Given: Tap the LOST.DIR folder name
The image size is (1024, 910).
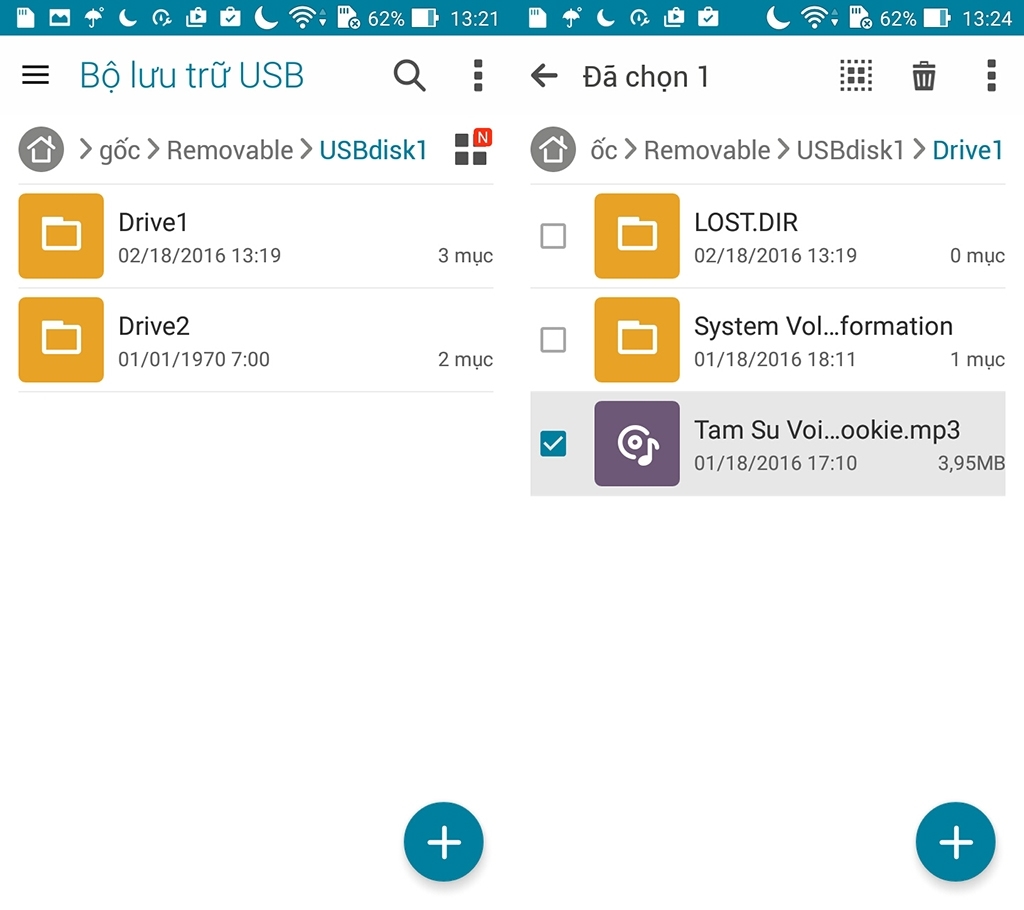Looking at the screenshot, I should click(x=746, y=222).
